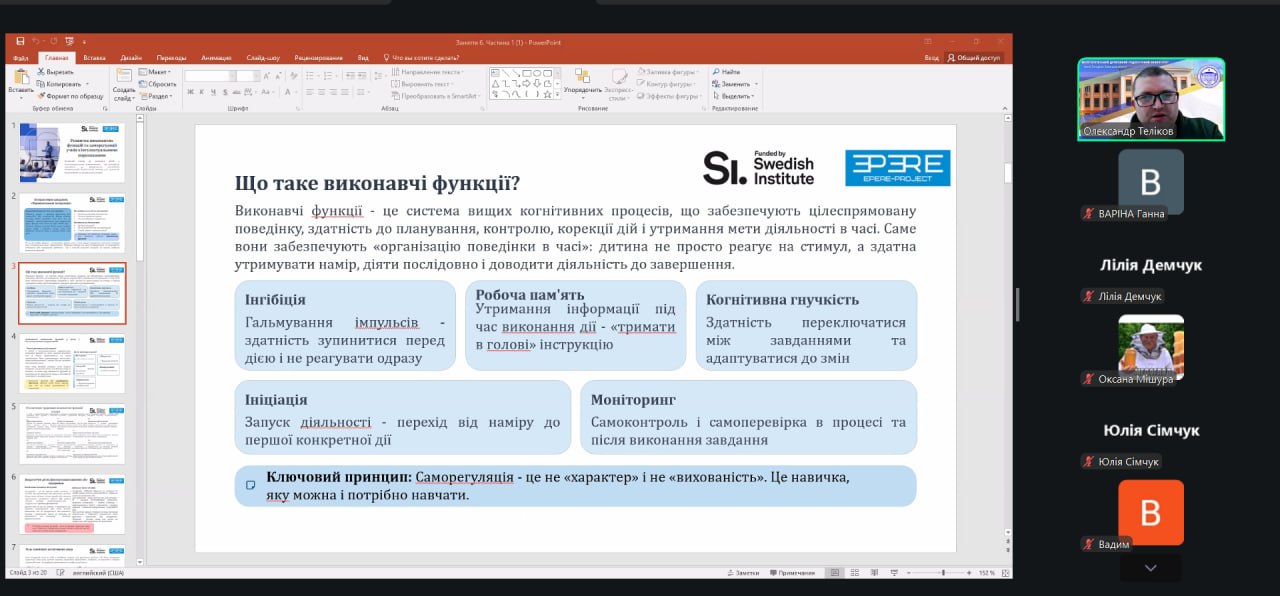1280x596 pixels.
Task: Expand the Раздел section dropdown
Action: click(157, 96)
